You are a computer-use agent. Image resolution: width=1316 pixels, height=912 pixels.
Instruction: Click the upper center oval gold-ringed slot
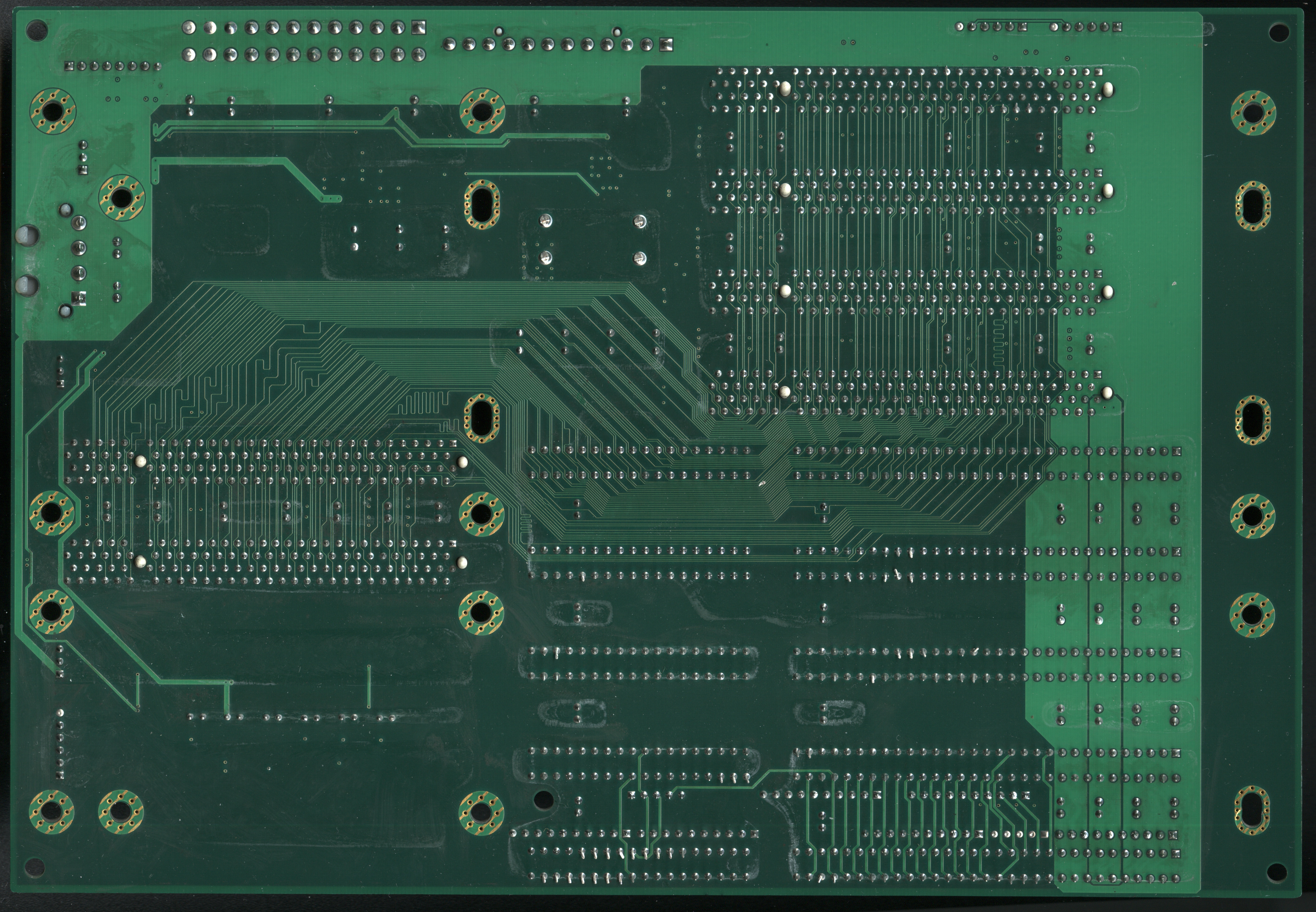(482, 205)
